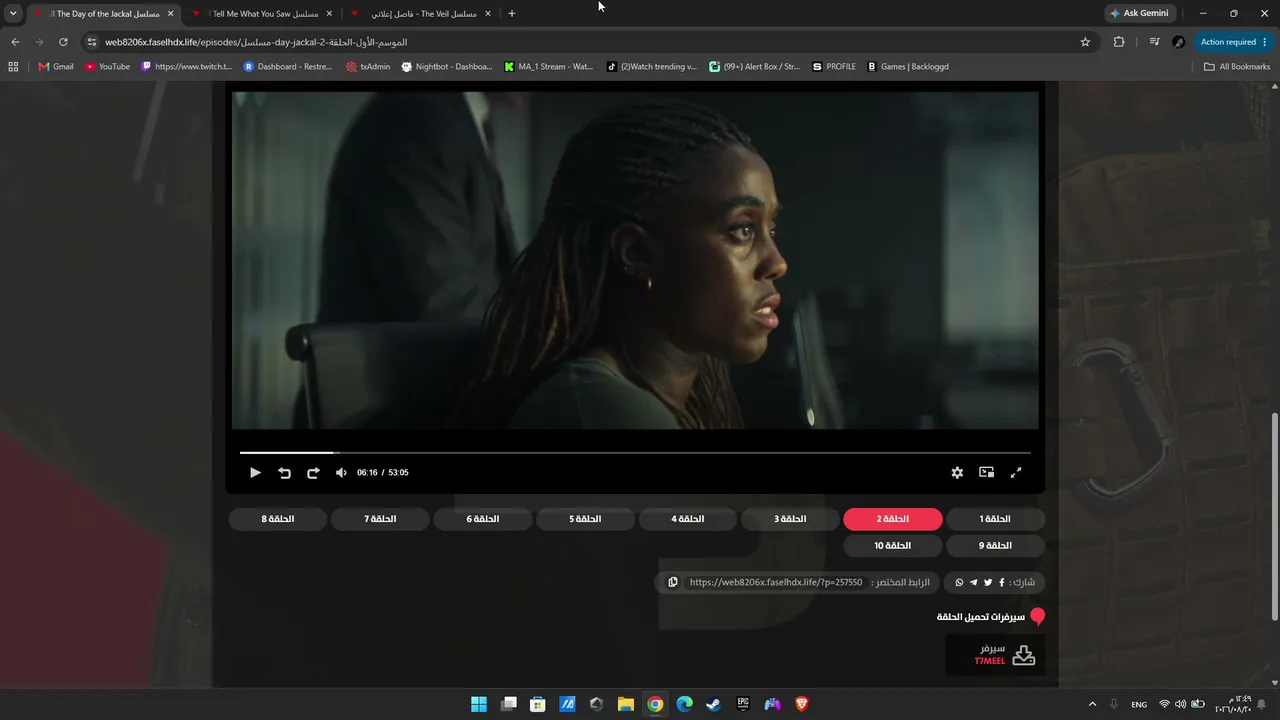Open the Games | Backloggd bookmark
The height and width of the screenshot is (720, 1280).
pyautogui.click(x=908, y=67)
